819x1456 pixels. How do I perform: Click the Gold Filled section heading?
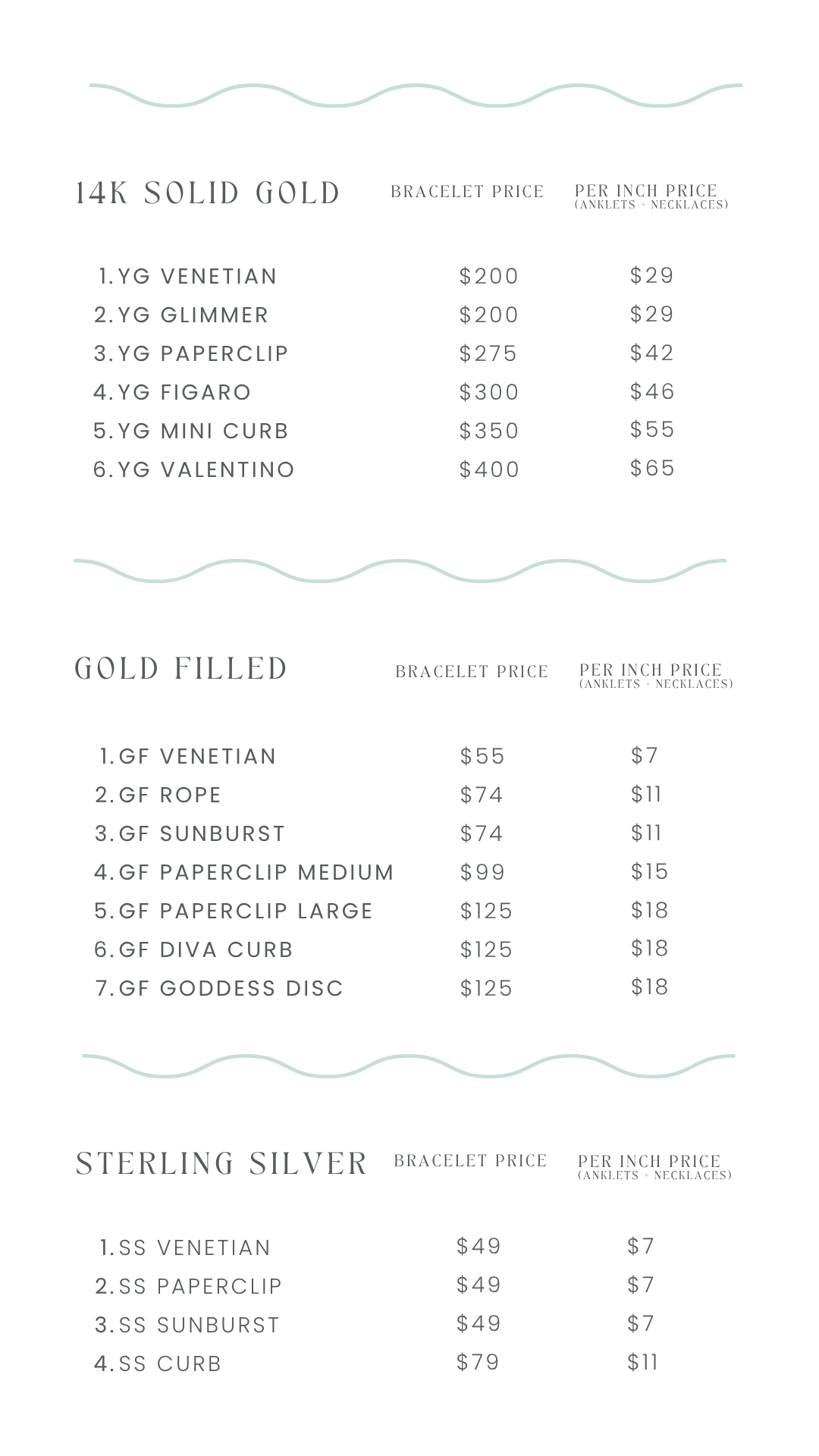[x=181, y=669]
